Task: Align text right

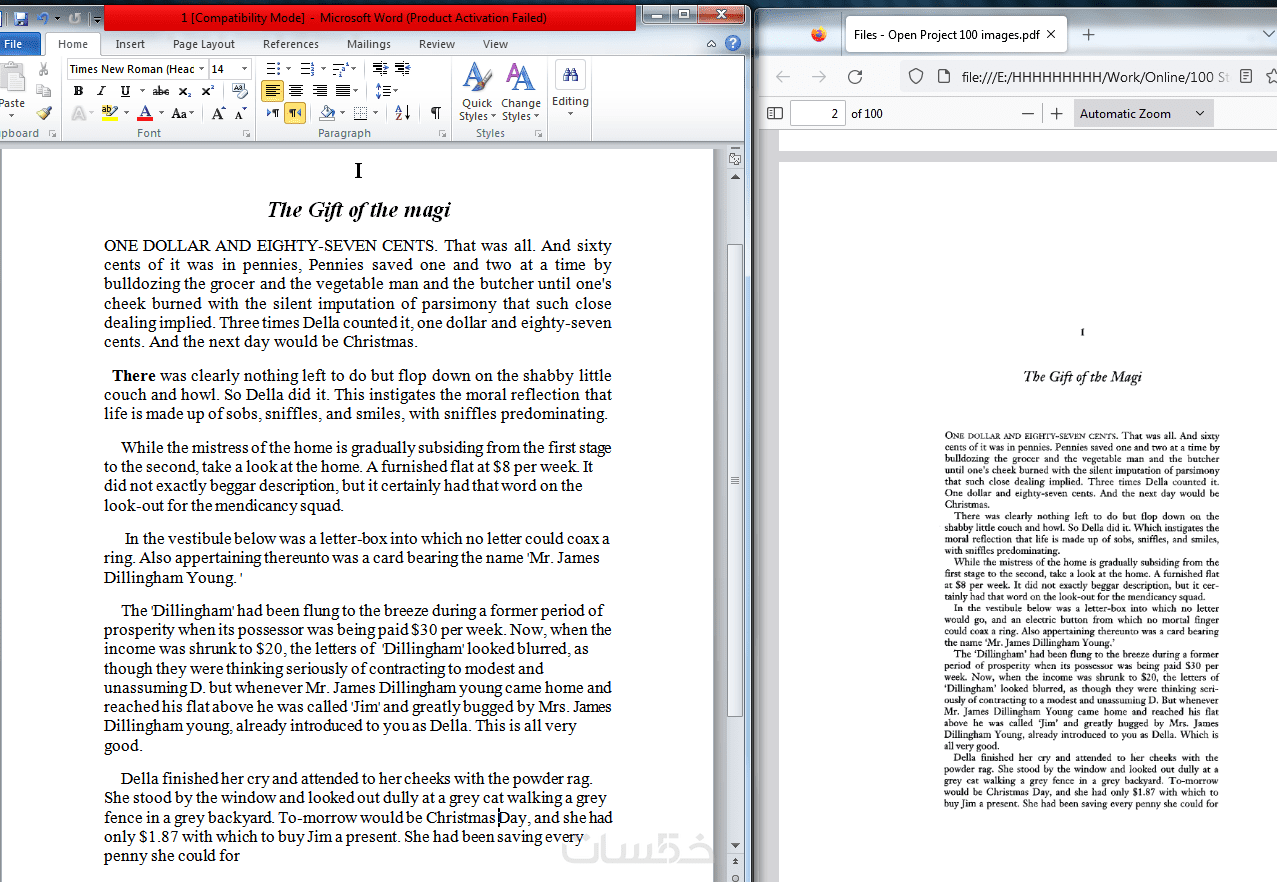Action: [x=320, y=91]
